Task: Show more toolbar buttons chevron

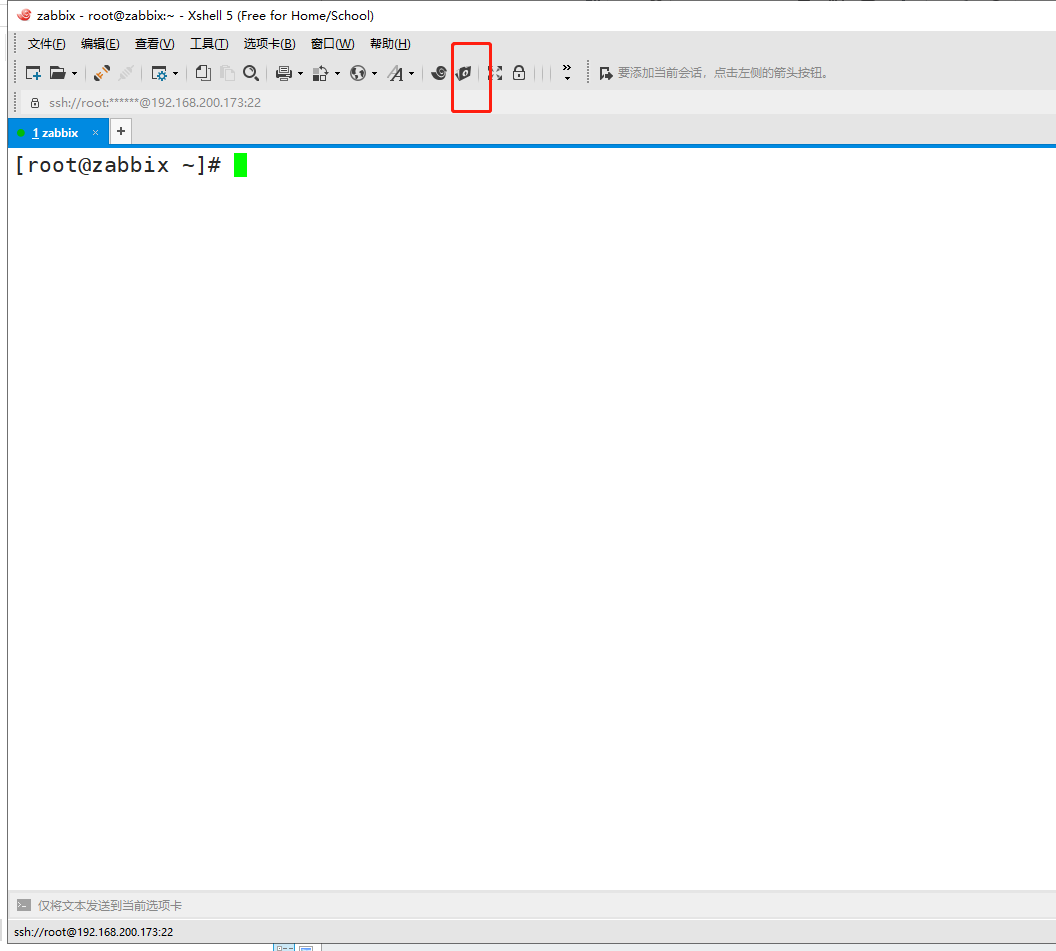Action: point(567,72)
